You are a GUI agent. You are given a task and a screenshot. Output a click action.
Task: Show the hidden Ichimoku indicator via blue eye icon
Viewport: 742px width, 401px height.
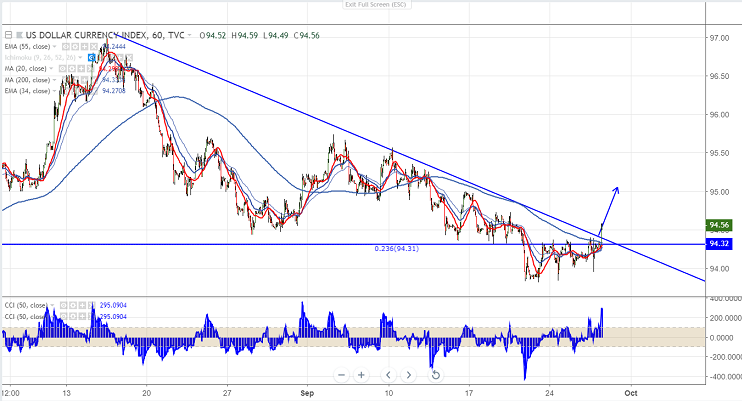point(92,57)
